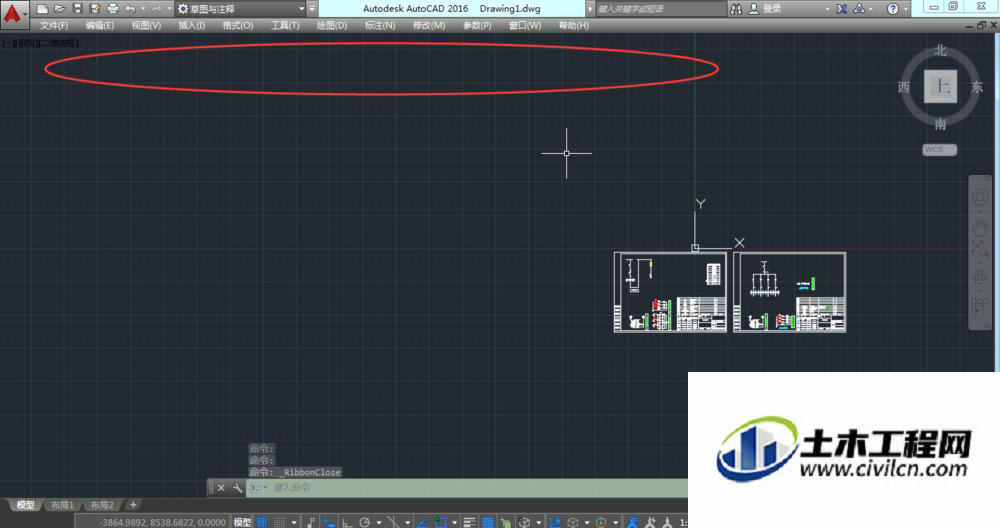The width and height of the screenshot is (1000, 528).
Task: Undo the last action with the arrow icon
Action: click(x=131, y=8)
